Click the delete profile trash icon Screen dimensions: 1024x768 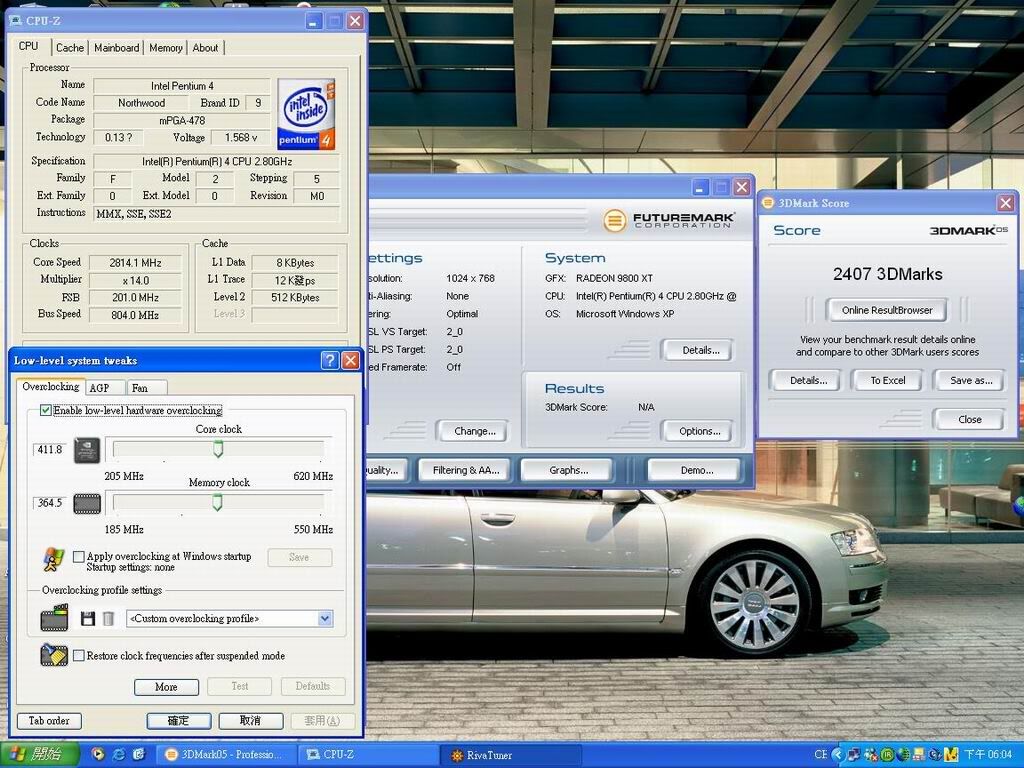pos(108,619)
